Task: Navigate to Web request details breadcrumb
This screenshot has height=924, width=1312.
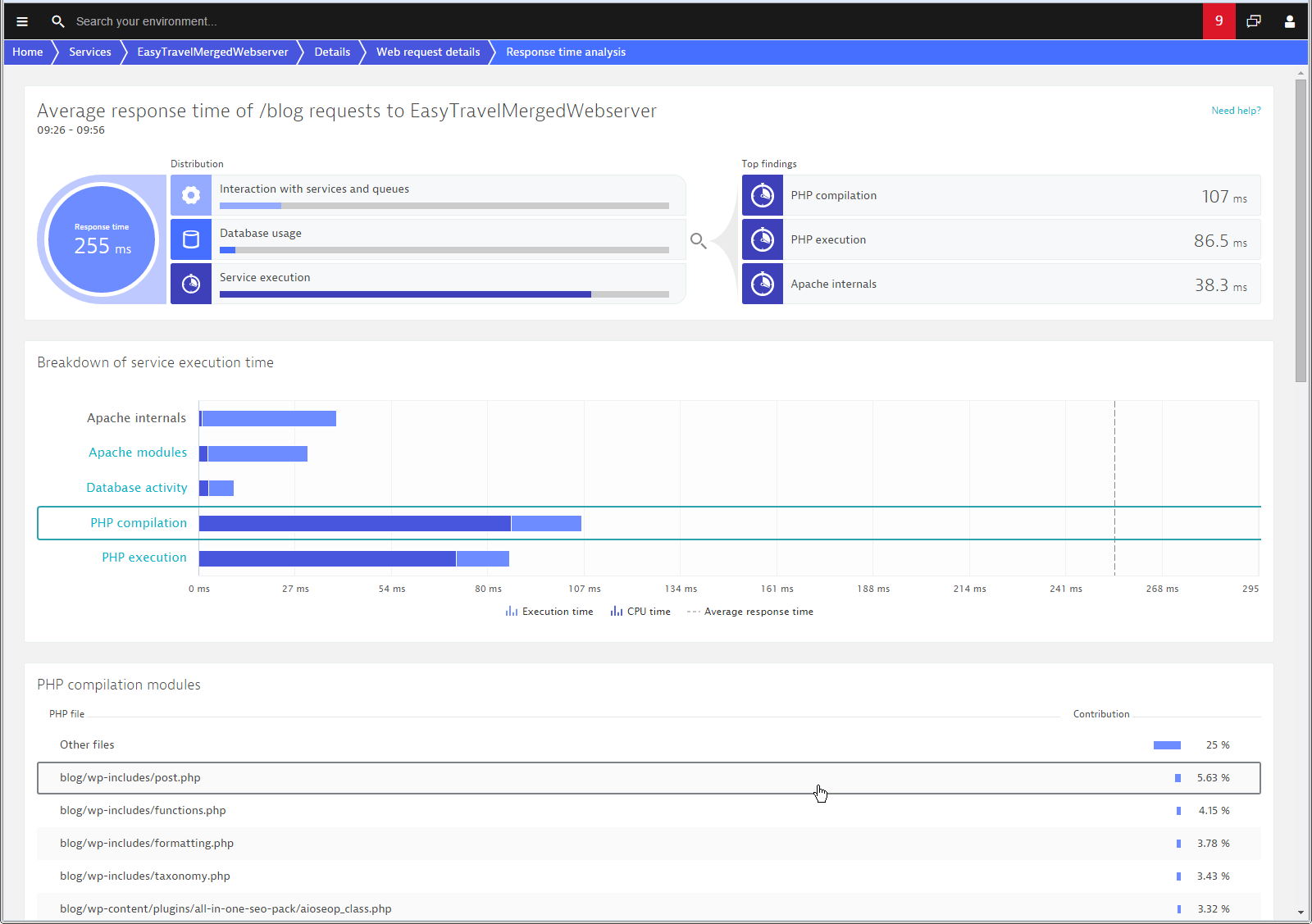Action: click(x=428, y=52)
